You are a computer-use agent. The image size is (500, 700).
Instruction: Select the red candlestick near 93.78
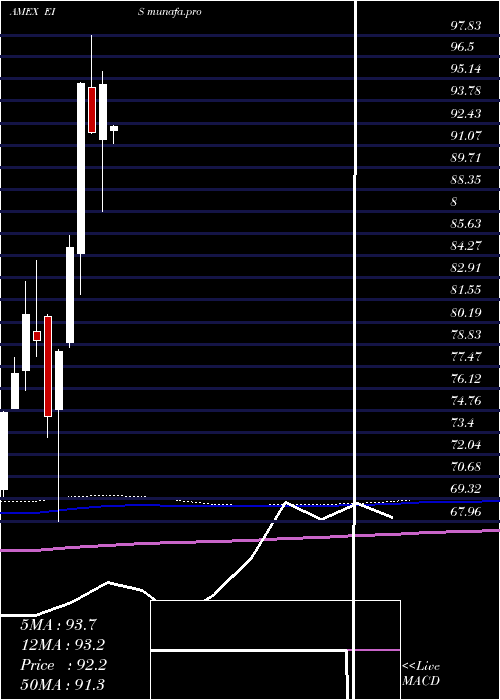click(92, 110)
